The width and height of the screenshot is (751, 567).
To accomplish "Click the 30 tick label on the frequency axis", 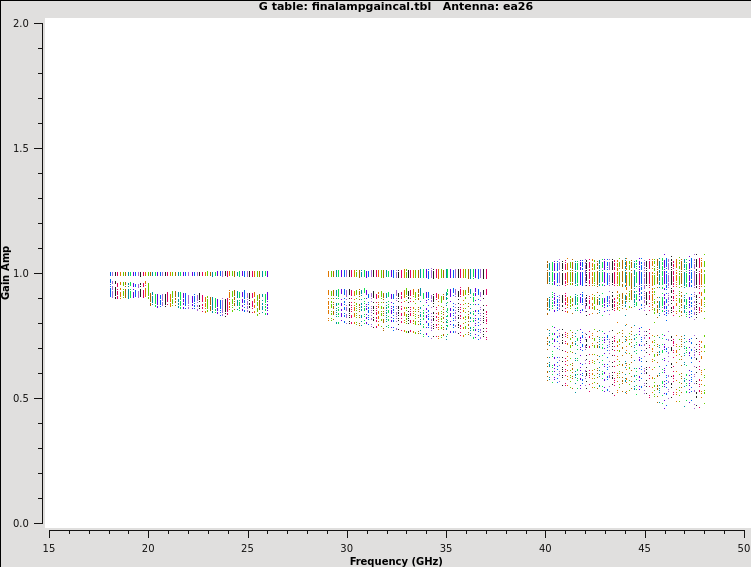I will (347, 548).
